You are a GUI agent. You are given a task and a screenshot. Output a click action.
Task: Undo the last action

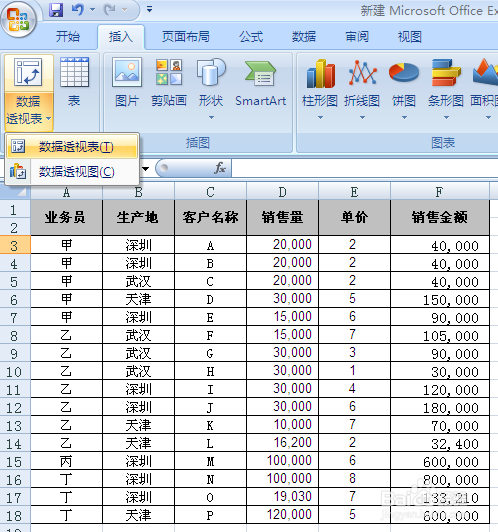pyautogui.click(x=78, y=10)
